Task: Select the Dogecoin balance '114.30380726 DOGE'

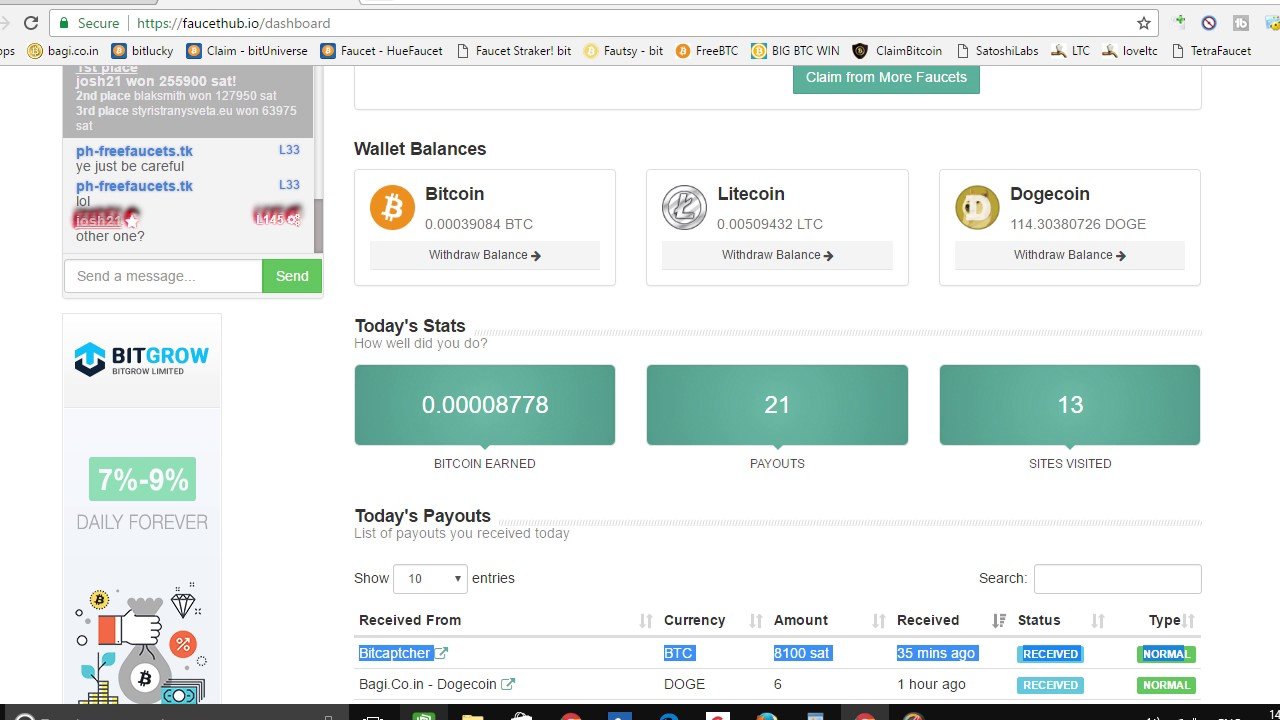Action: tap(1078, 224)
